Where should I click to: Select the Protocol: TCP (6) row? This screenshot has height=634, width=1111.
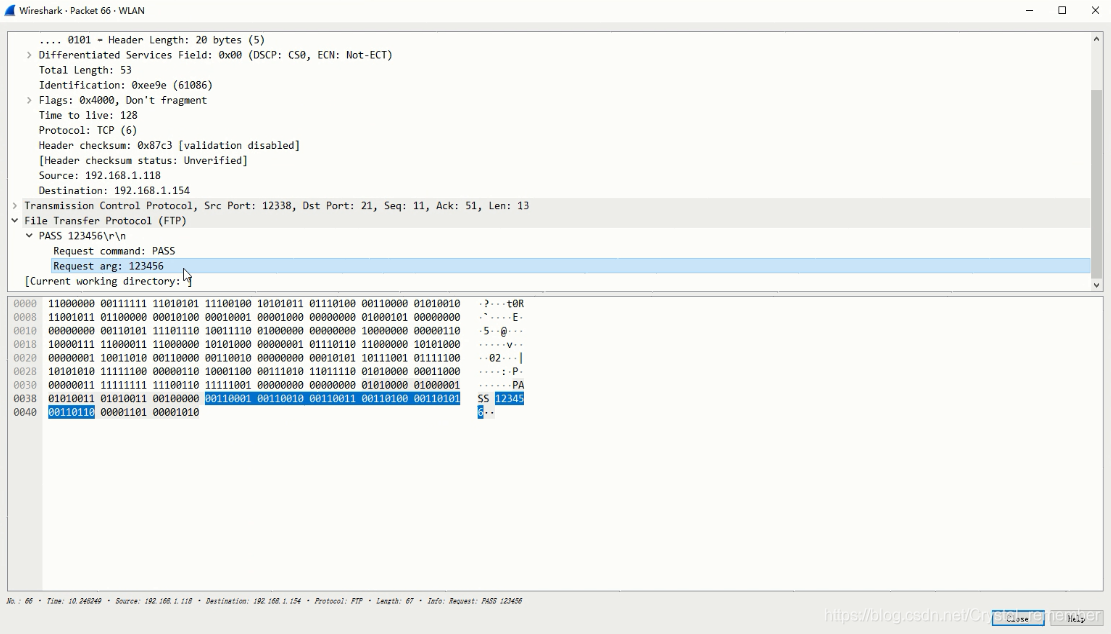click(88, 130)
